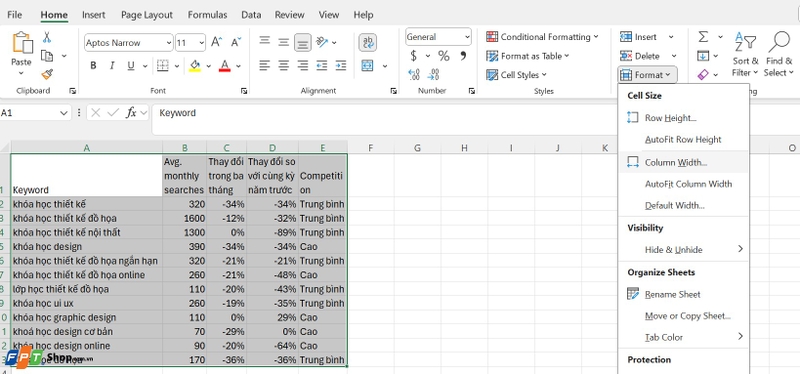Image resolution: width=800 pixels, height=374 pixels.
Task: Apply Comma Style format
Action: tap(463, 56)
